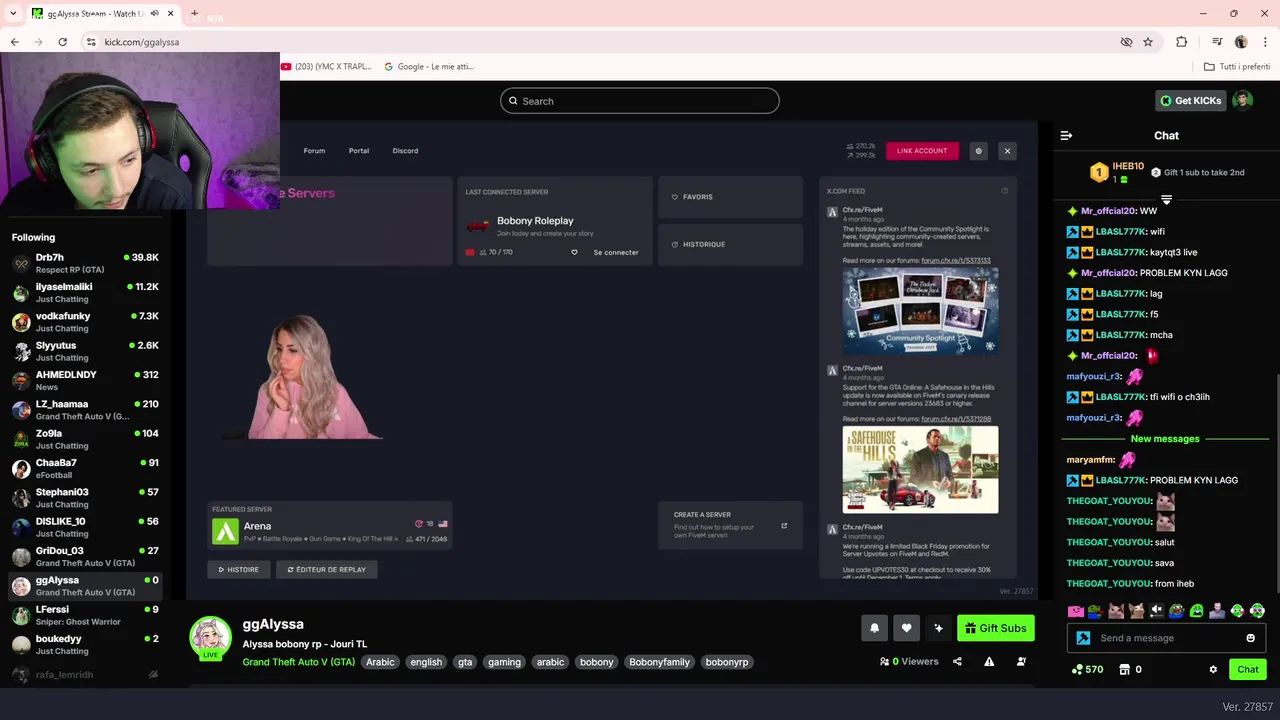Open a new browser tab
The height and width of the screenshot is (720, 1280).
coord(194,14)
